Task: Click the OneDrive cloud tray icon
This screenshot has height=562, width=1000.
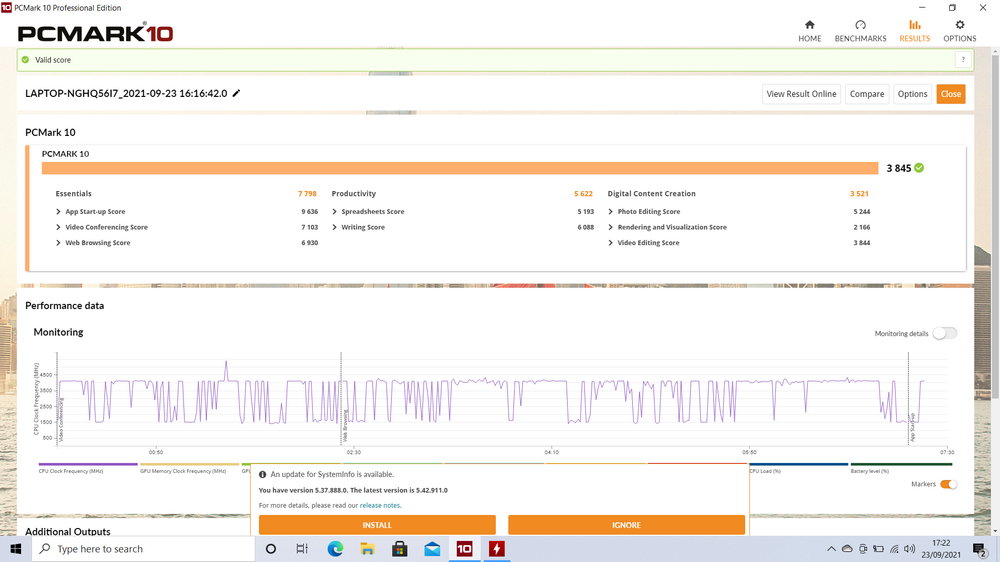Action: [847, 549]
